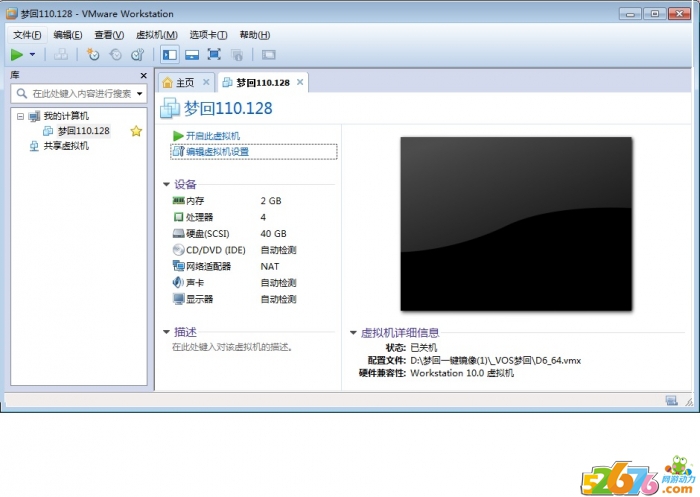The width and height of the screenshot is (700, 497).
Task: Switch to the 主页 tab
Action: [x=184, y=83]
